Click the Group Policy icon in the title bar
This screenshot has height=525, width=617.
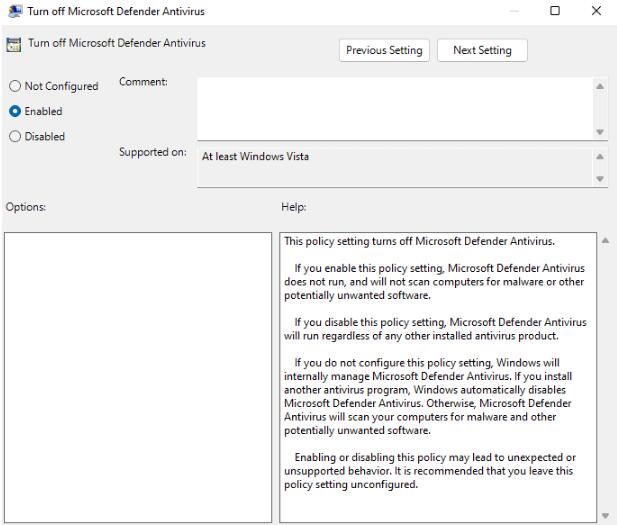[13, 10]
